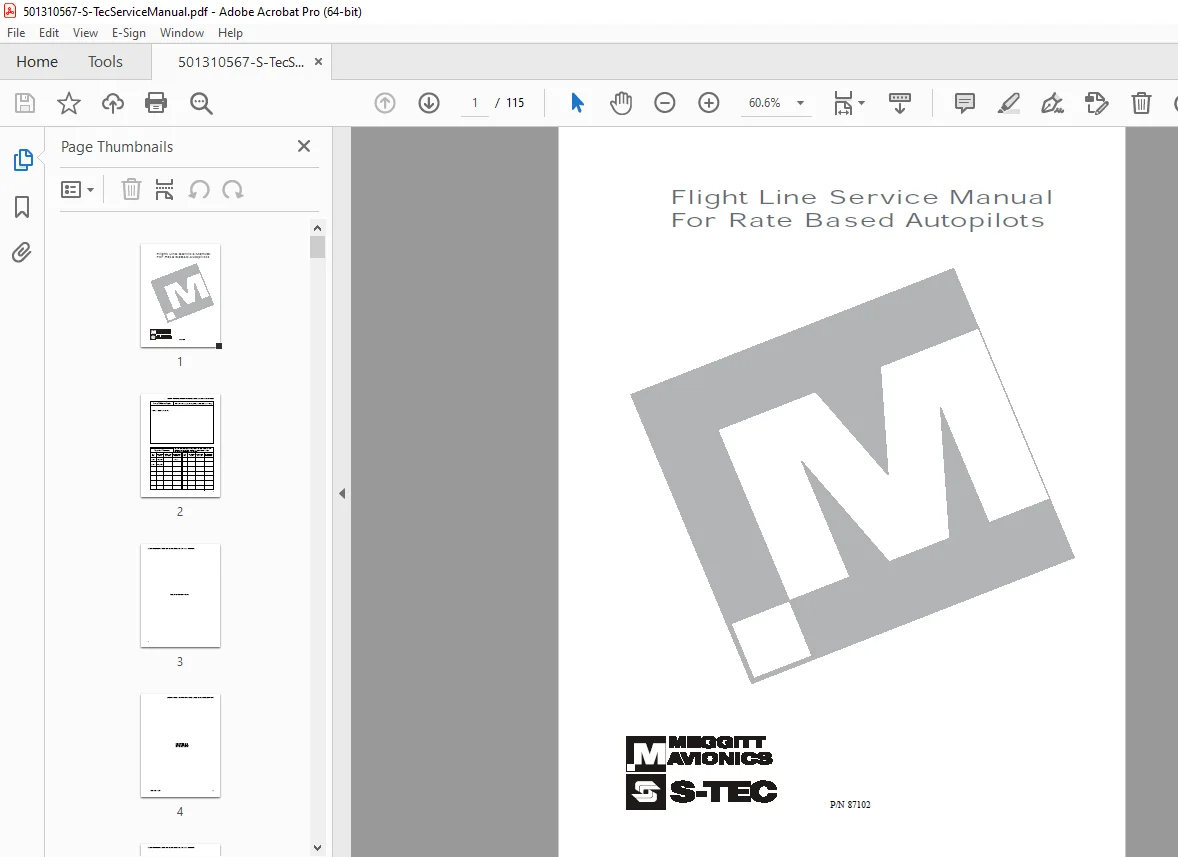The width and height of the screenshot is (1178, 857).
Task: Upload file to cloud icon
Action: [113, 103]
